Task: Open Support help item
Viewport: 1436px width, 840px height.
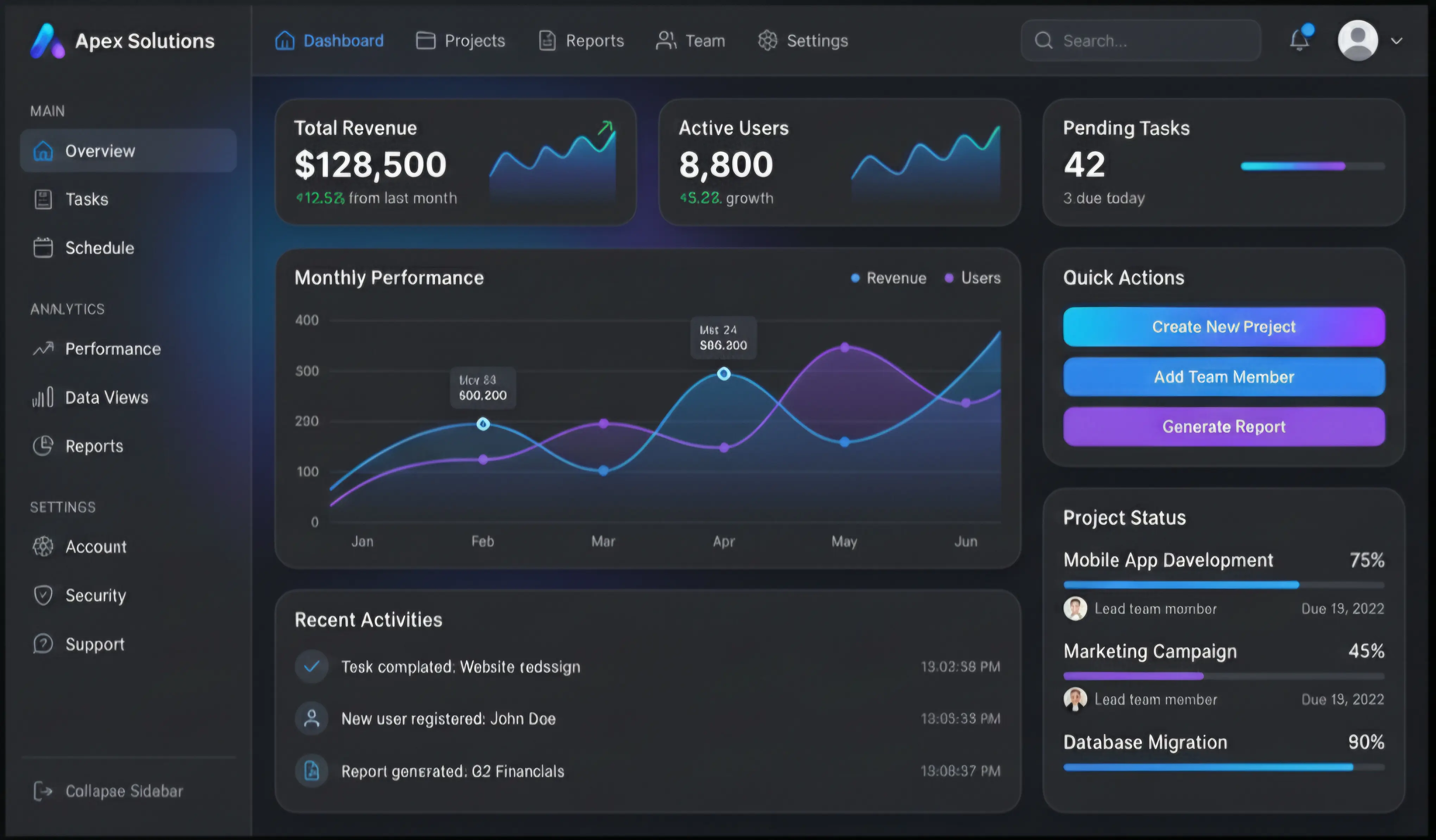Action: pos(95,644)
